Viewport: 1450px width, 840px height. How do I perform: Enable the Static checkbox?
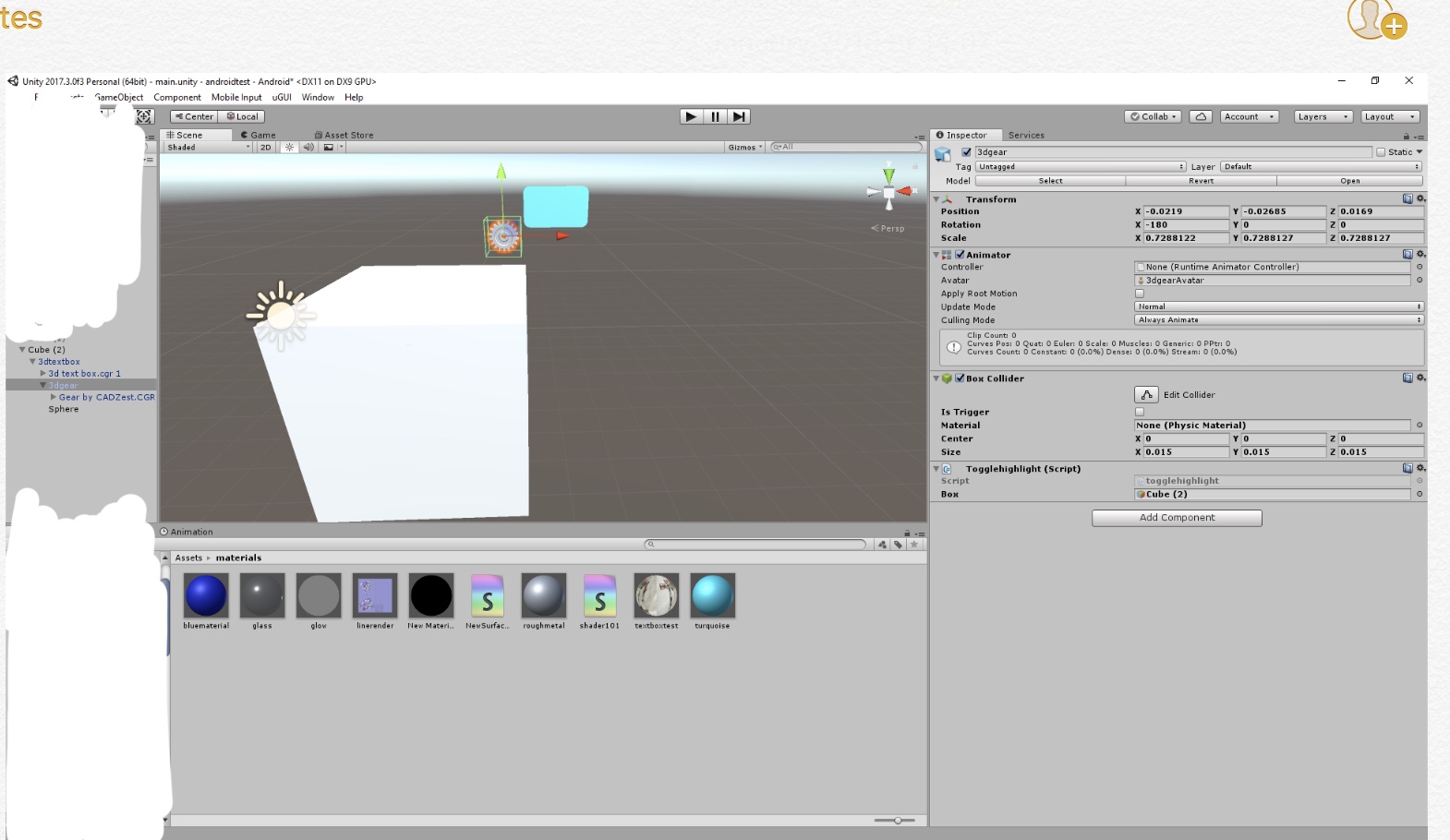1381,152
